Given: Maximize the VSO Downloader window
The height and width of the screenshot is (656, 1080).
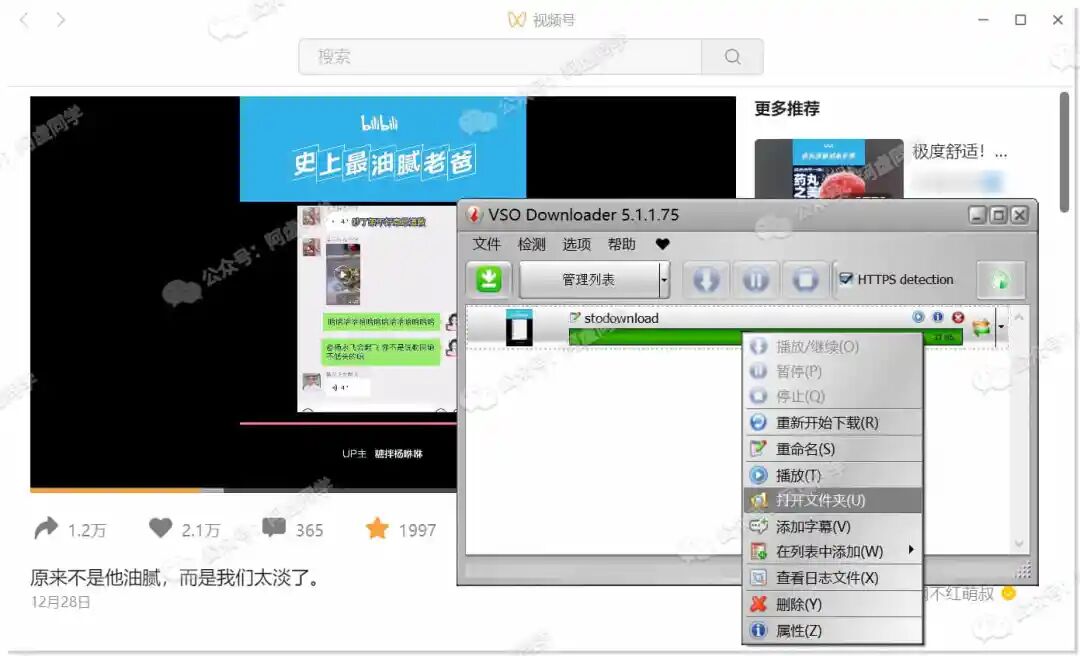Looking at the screenshot, I should pos(998,215).
